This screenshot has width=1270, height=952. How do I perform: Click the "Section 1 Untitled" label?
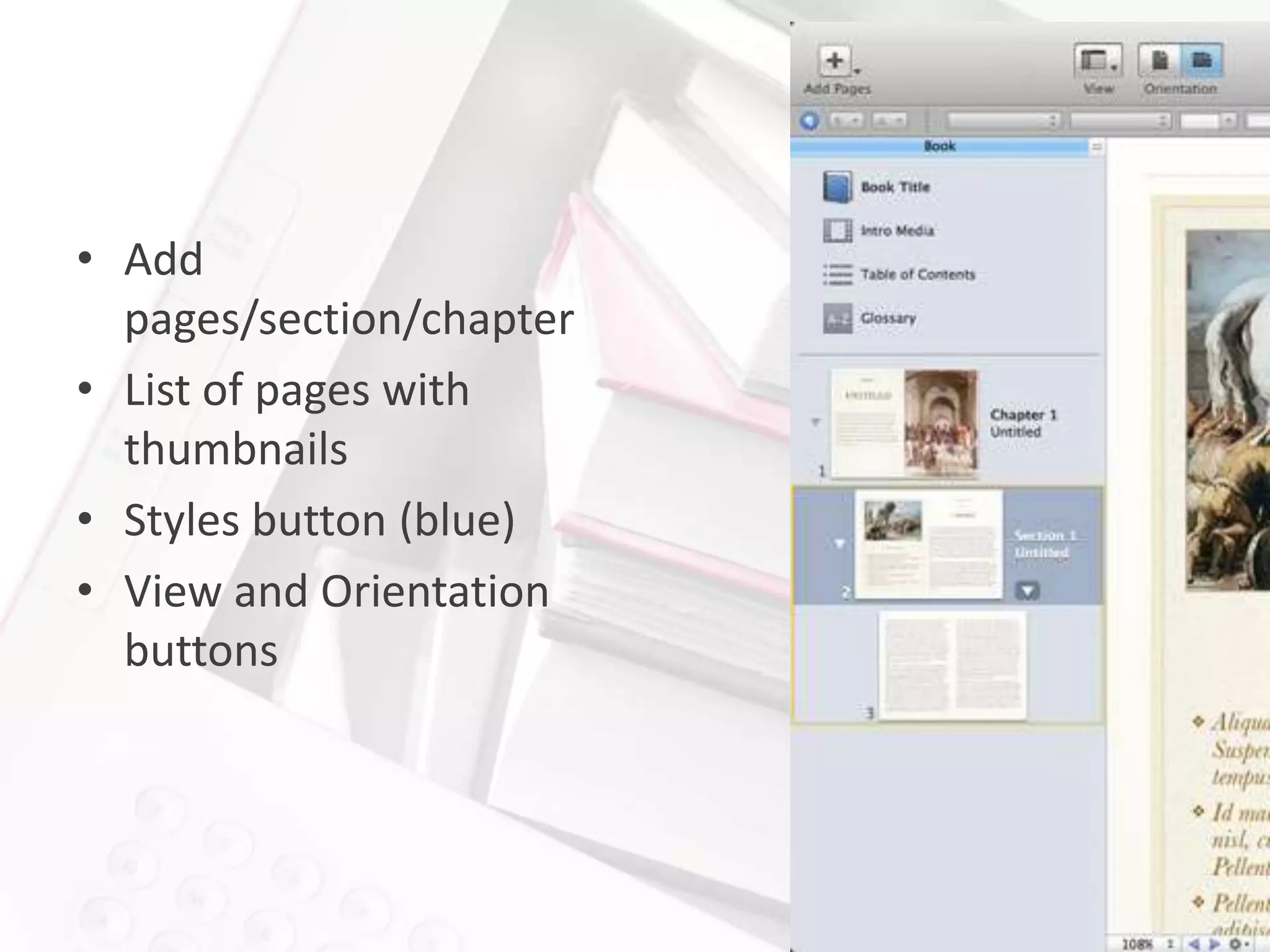(1045, 544)
